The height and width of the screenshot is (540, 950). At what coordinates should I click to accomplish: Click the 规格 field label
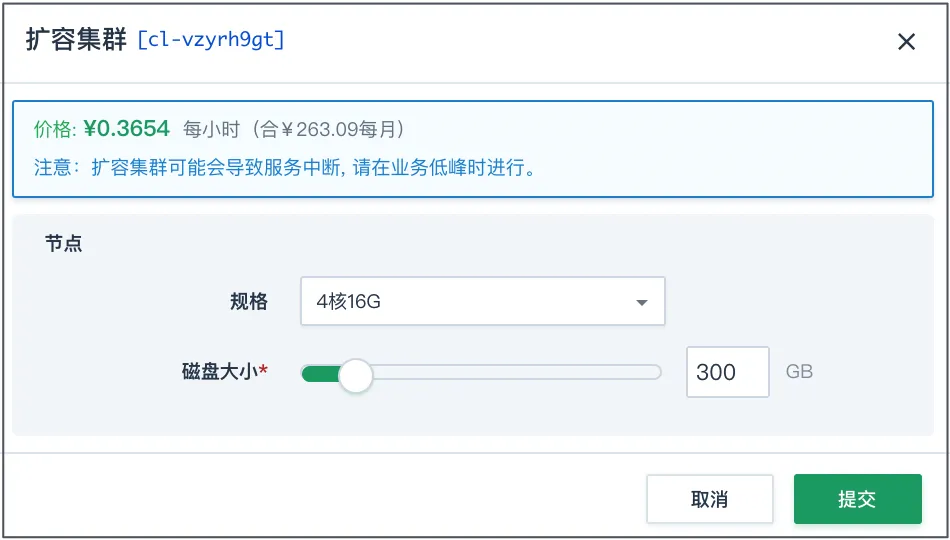(249, 301)
